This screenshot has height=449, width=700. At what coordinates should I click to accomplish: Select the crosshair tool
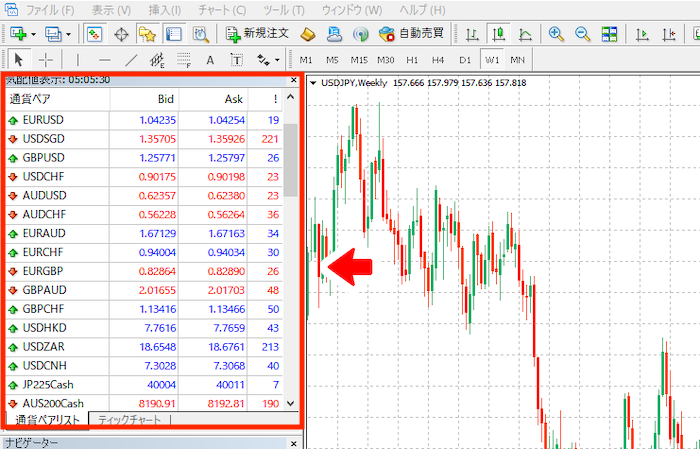(x=46, y=59)
